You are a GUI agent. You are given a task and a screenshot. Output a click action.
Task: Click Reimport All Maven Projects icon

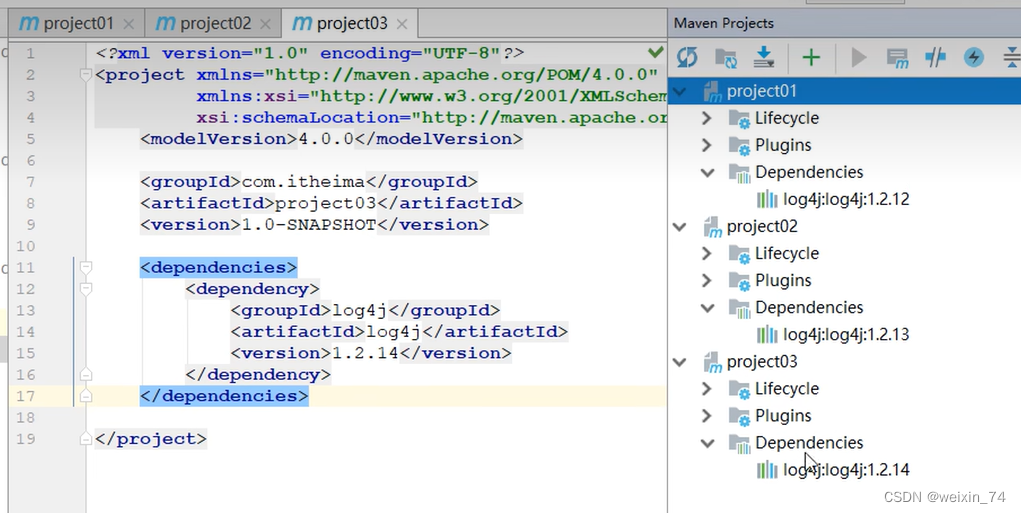(x=687, y=58)
